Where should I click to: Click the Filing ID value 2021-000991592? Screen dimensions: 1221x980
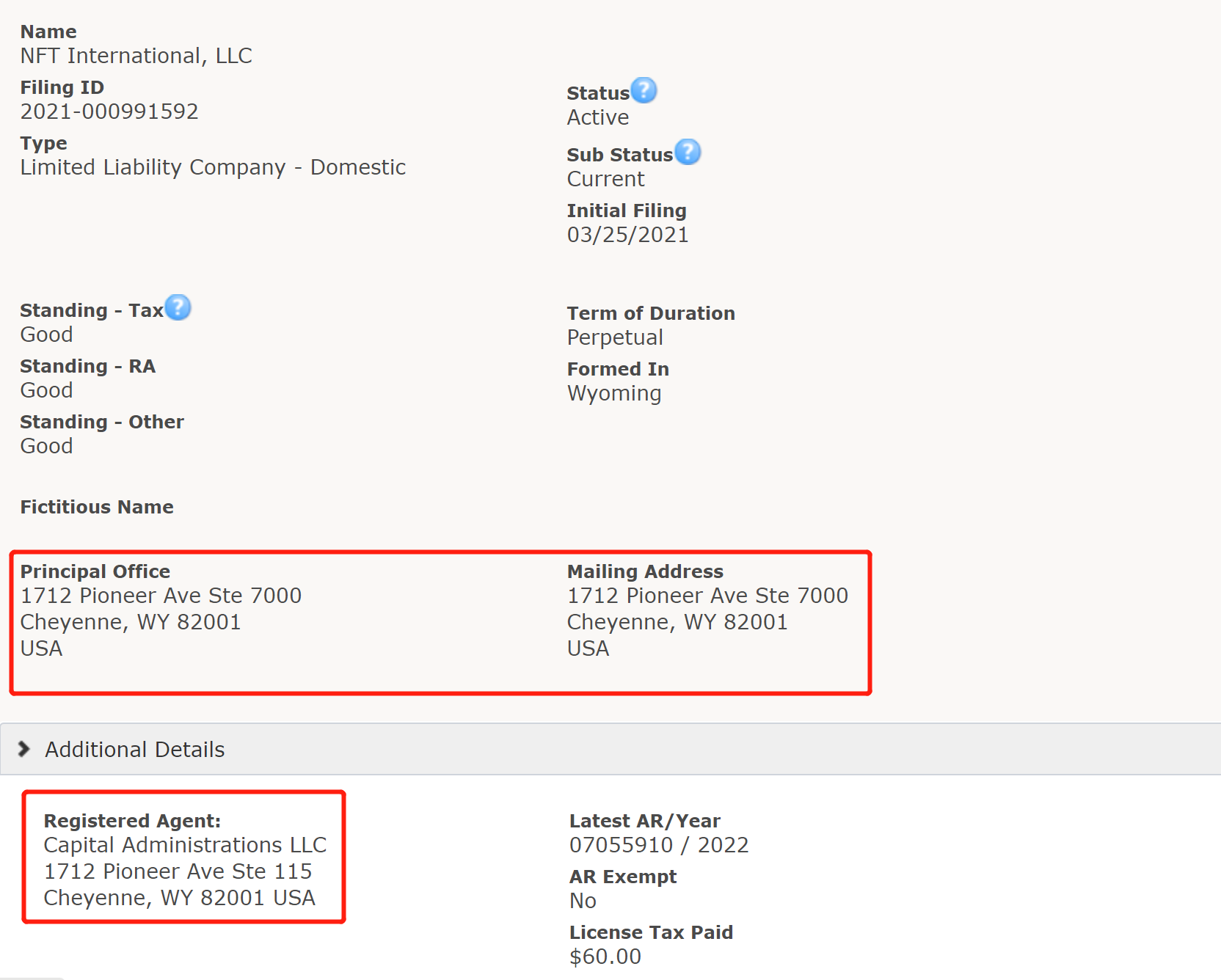(x=109, y=111)
